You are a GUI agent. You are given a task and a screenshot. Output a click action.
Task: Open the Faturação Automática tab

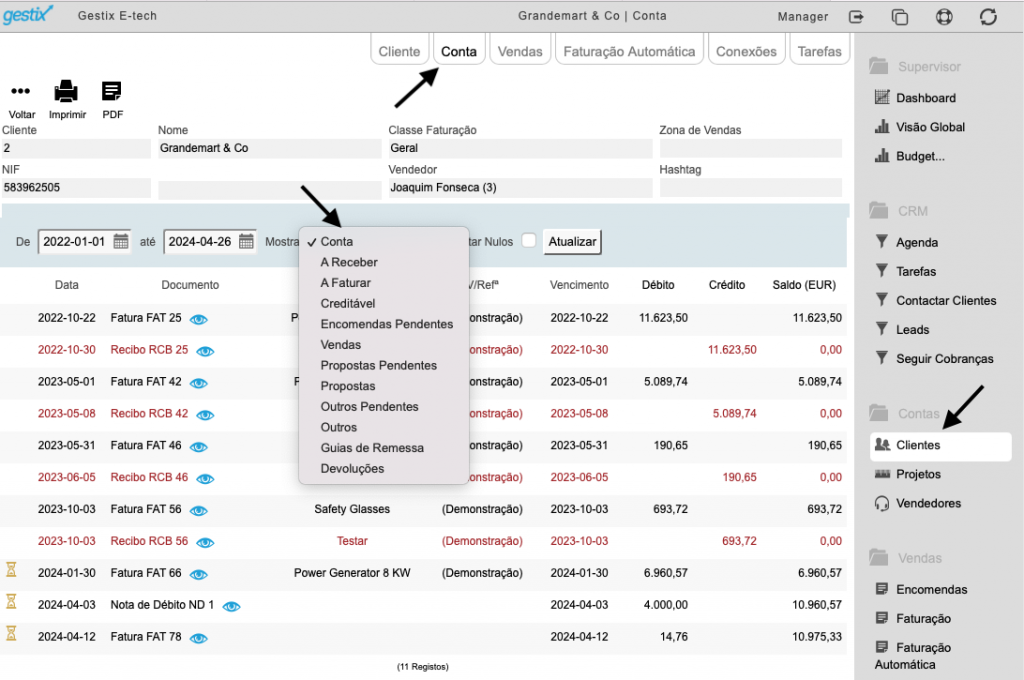(629, 51)
